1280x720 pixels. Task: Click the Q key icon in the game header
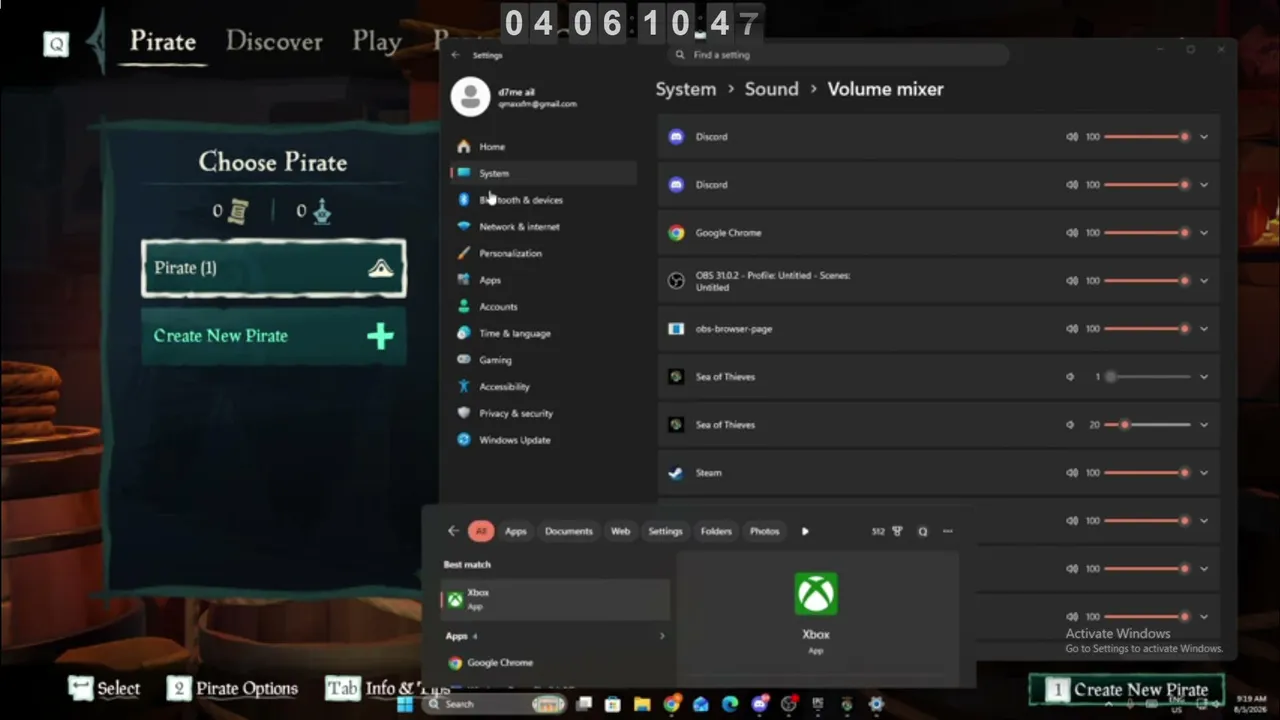tap(56, 43)
